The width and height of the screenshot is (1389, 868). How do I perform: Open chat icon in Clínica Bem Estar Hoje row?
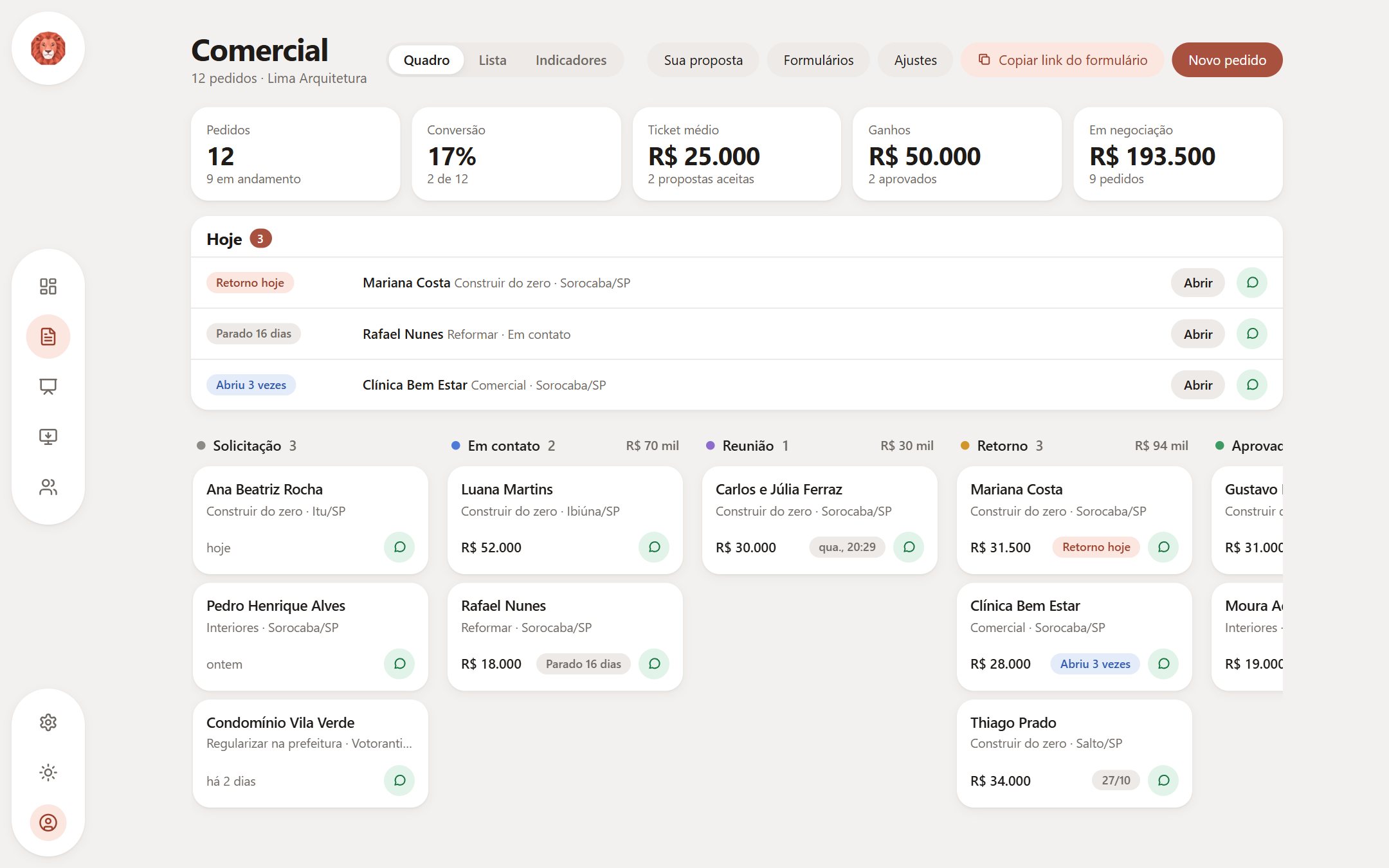1251,384
